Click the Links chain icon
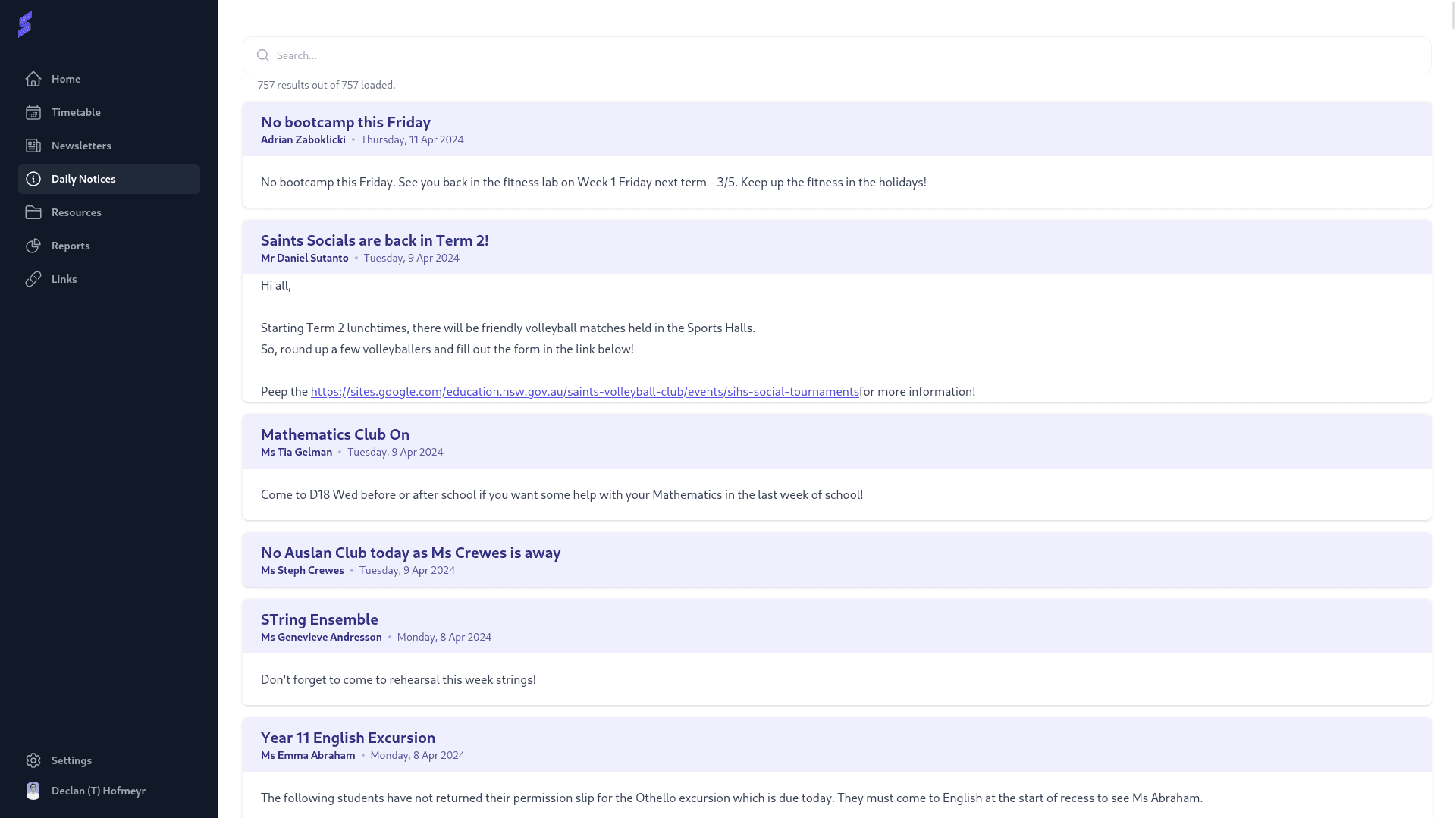The width and height of the screenshot is (1456, 818). [33, 279]
